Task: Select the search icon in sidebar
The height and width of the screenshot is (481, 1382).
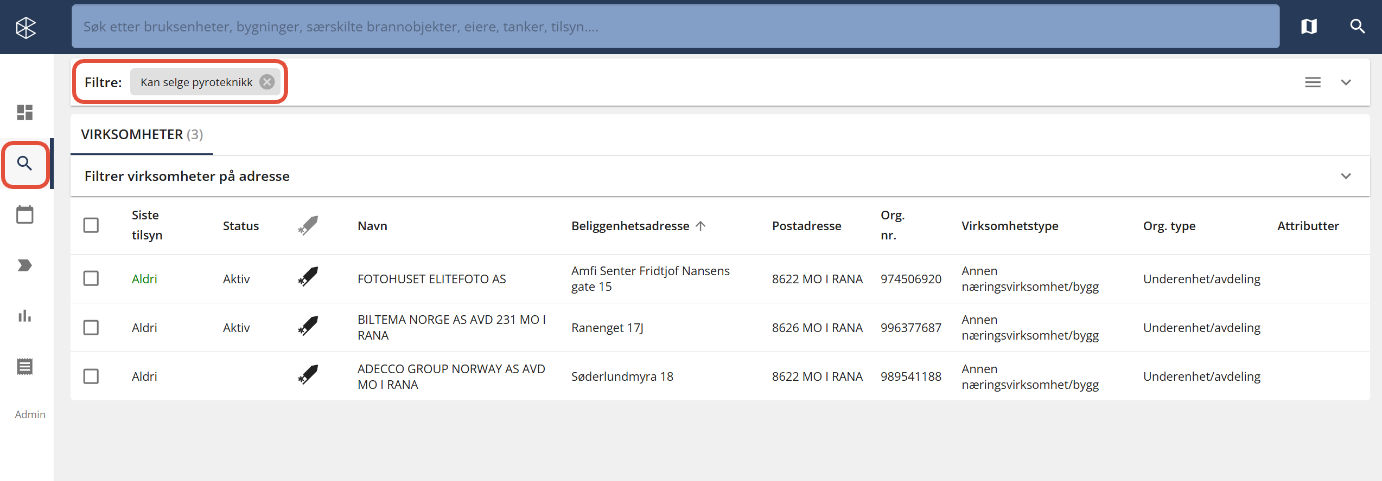Action: click(25, 164)
